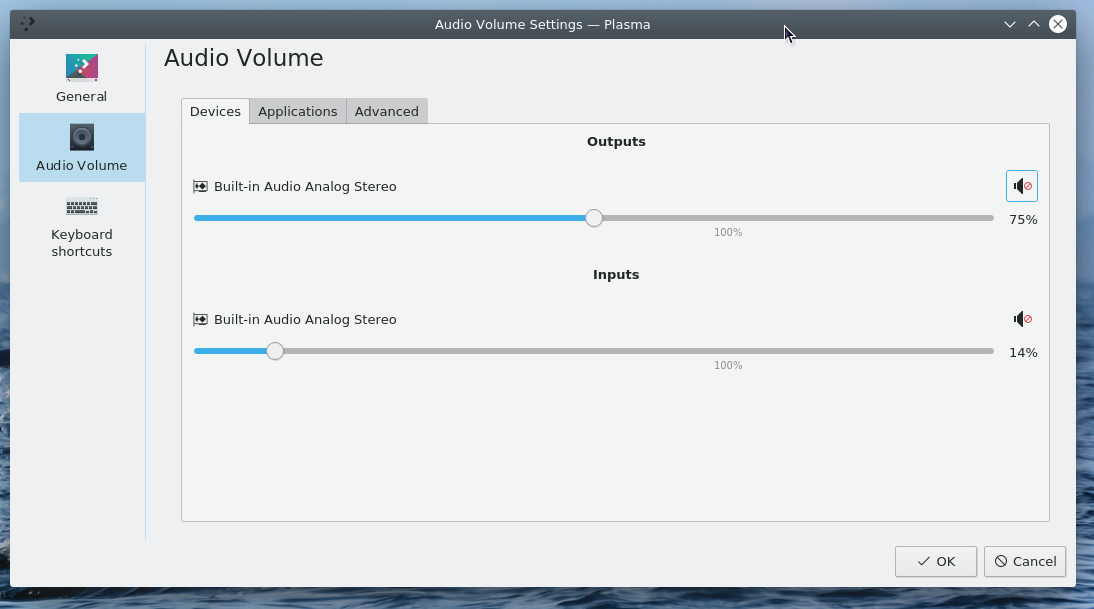This screenshot has width=1094, height=609.
Task: Click output device name "Built-in Audio Analog Stereo"
Action: click(305, 187)
